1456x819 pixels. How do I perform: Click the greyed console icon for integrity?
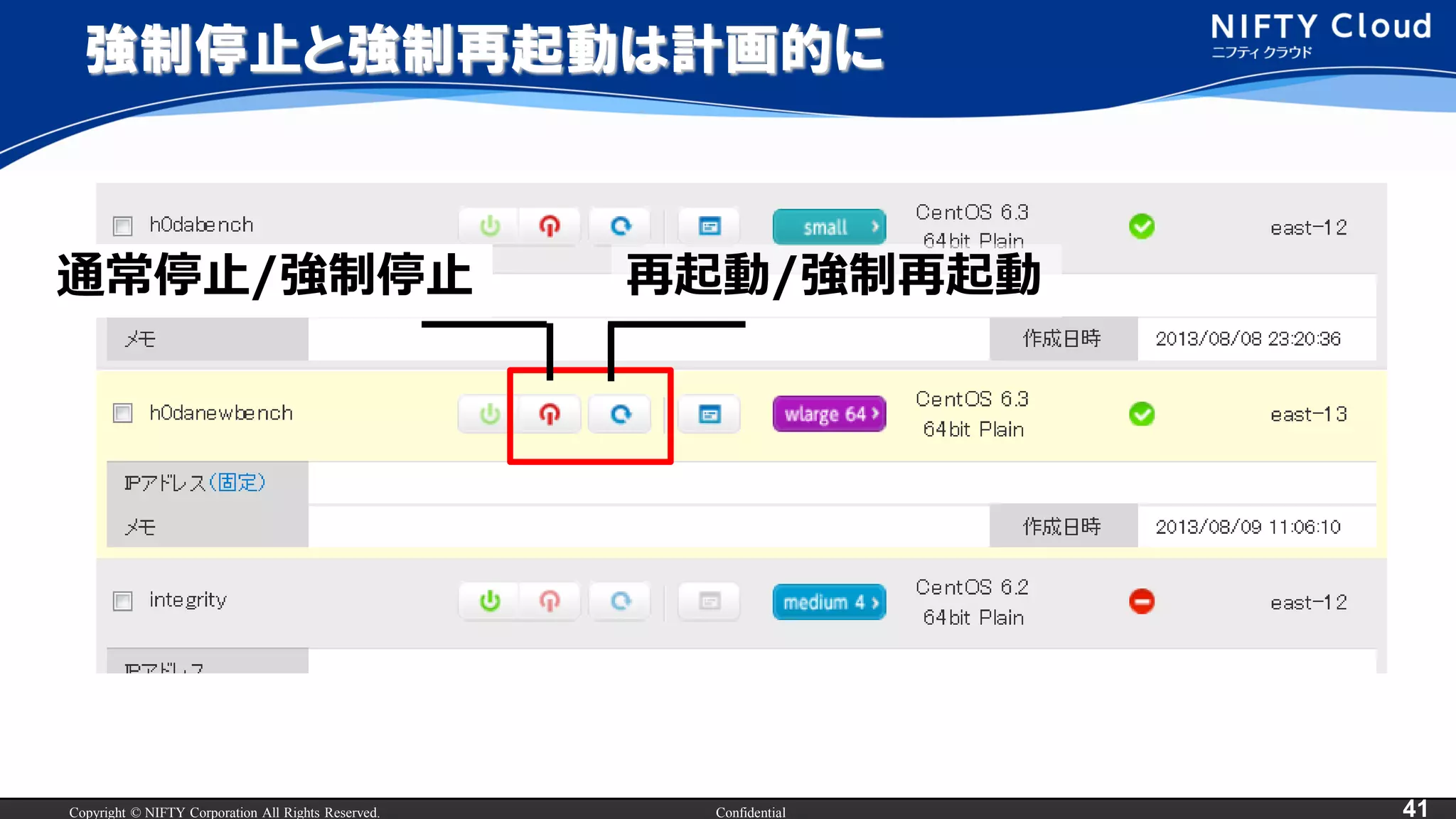710,601
